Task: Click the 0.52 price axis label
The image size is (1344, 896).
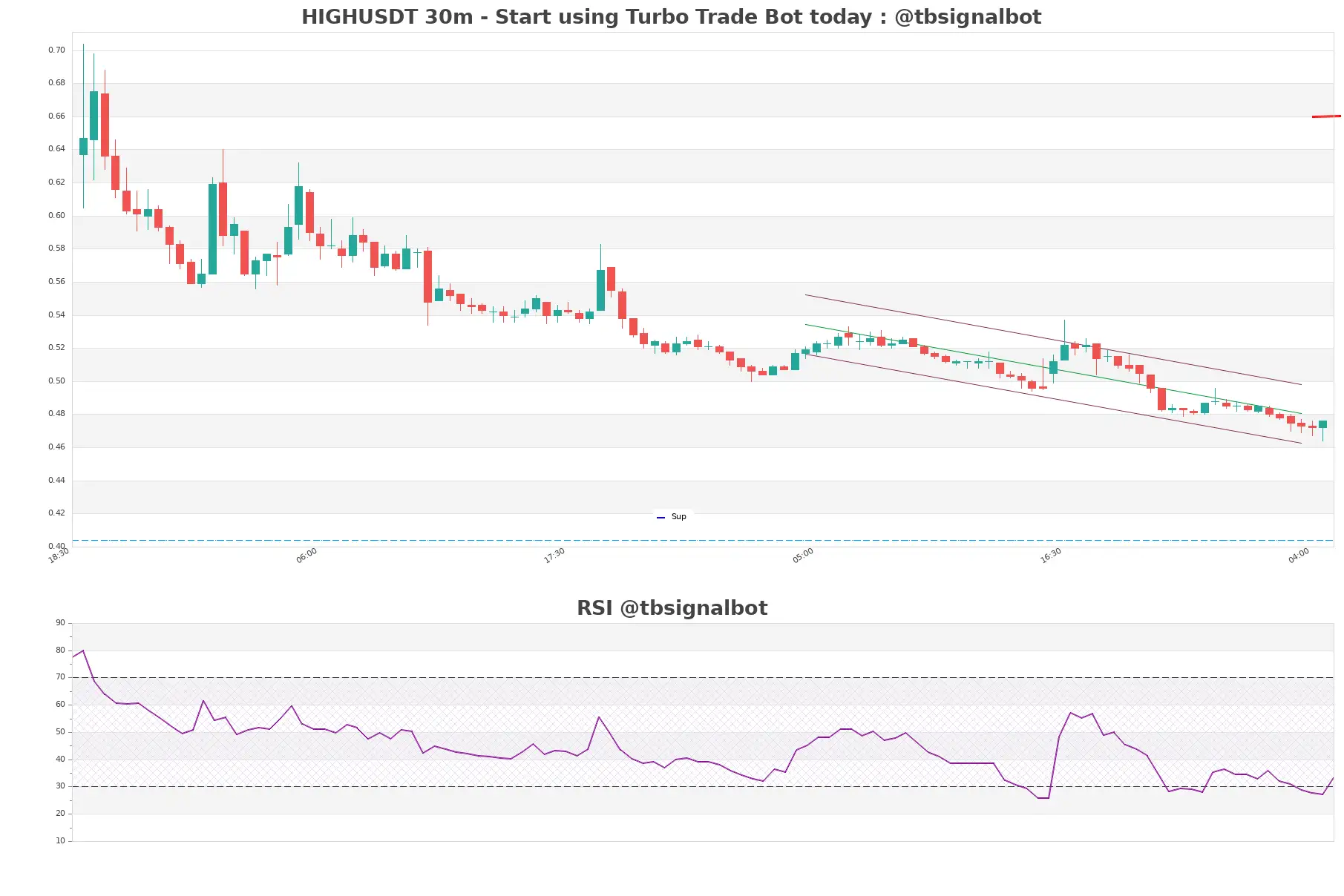Action: (56, 348)
